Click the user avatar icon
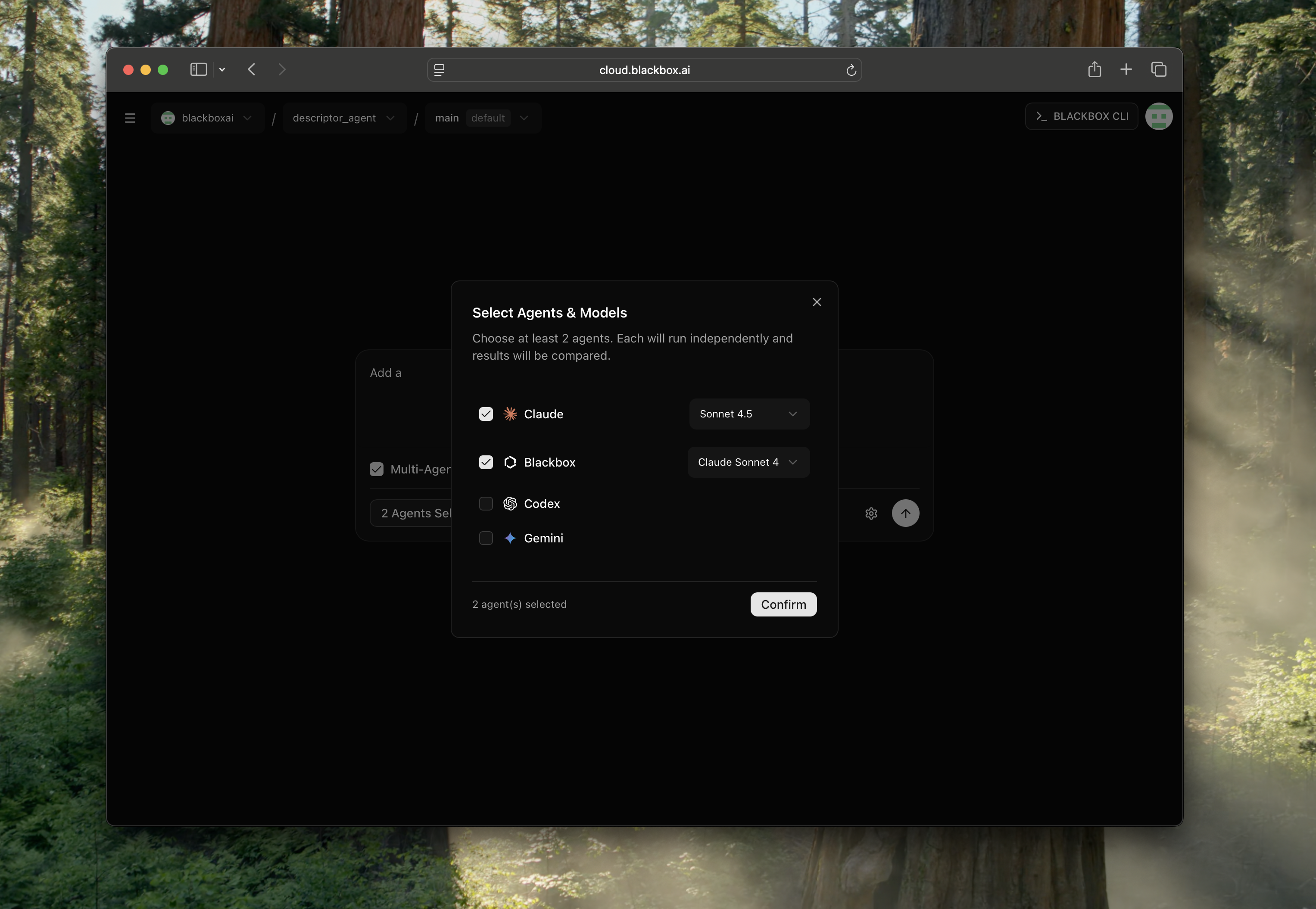Viewport: 1316px width, 909px height. tap(1158, 116)
